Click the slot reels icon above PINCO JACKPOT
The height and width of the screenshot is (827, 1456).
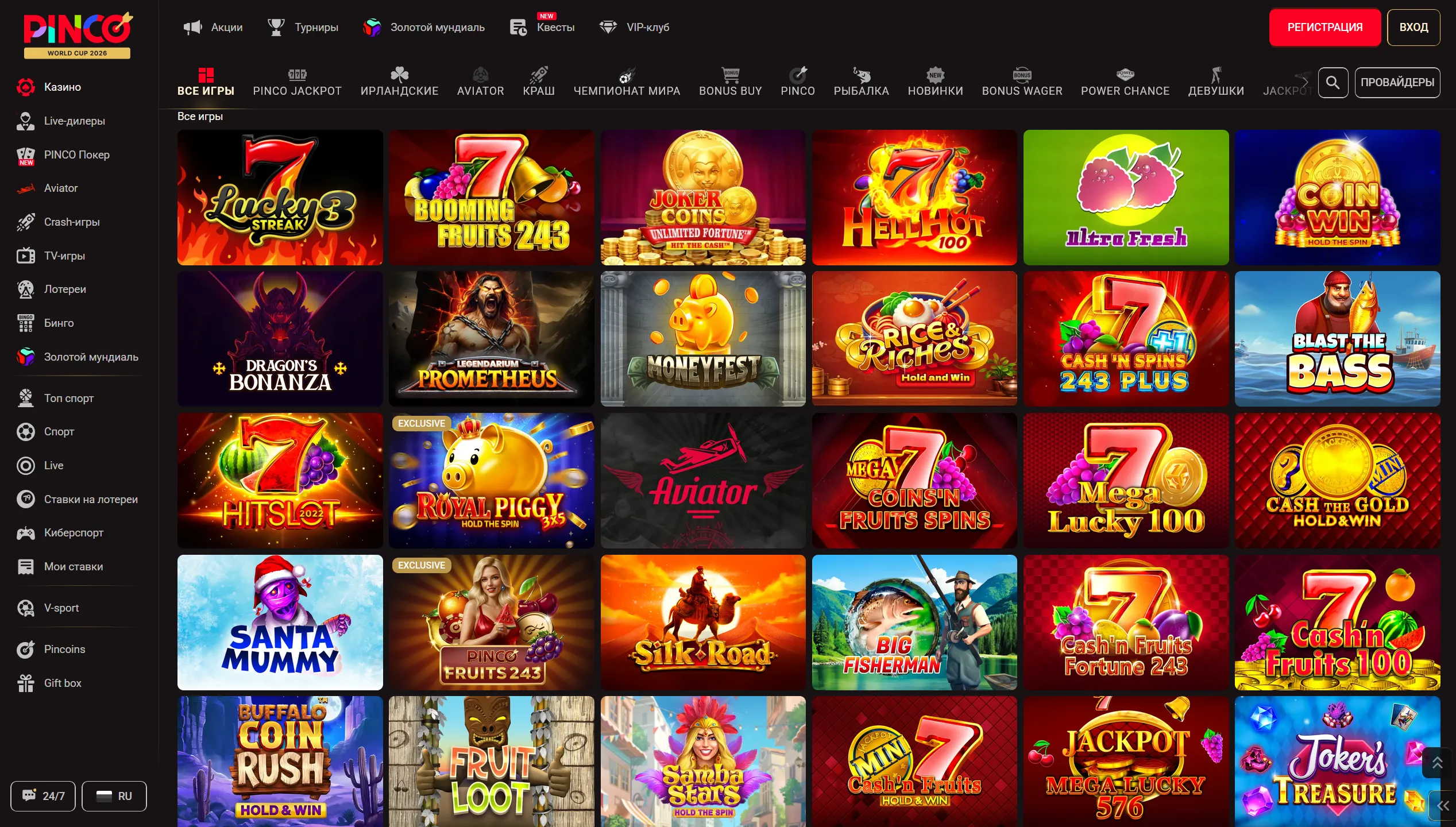(297, 75)
